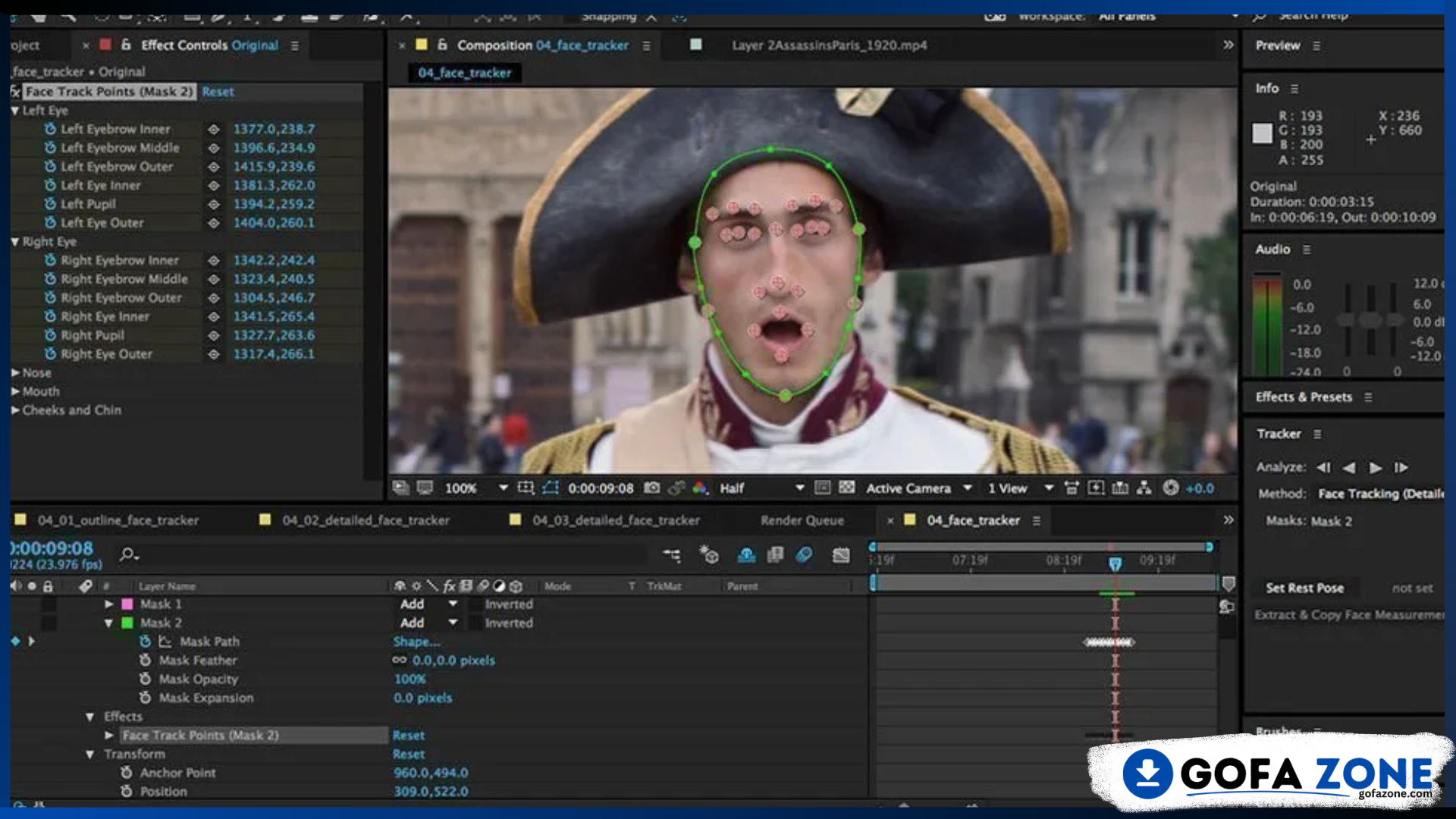Toggle the shy layers icon in timeline
Viewport: 1456px width, 819px height.
pos(746,555)
